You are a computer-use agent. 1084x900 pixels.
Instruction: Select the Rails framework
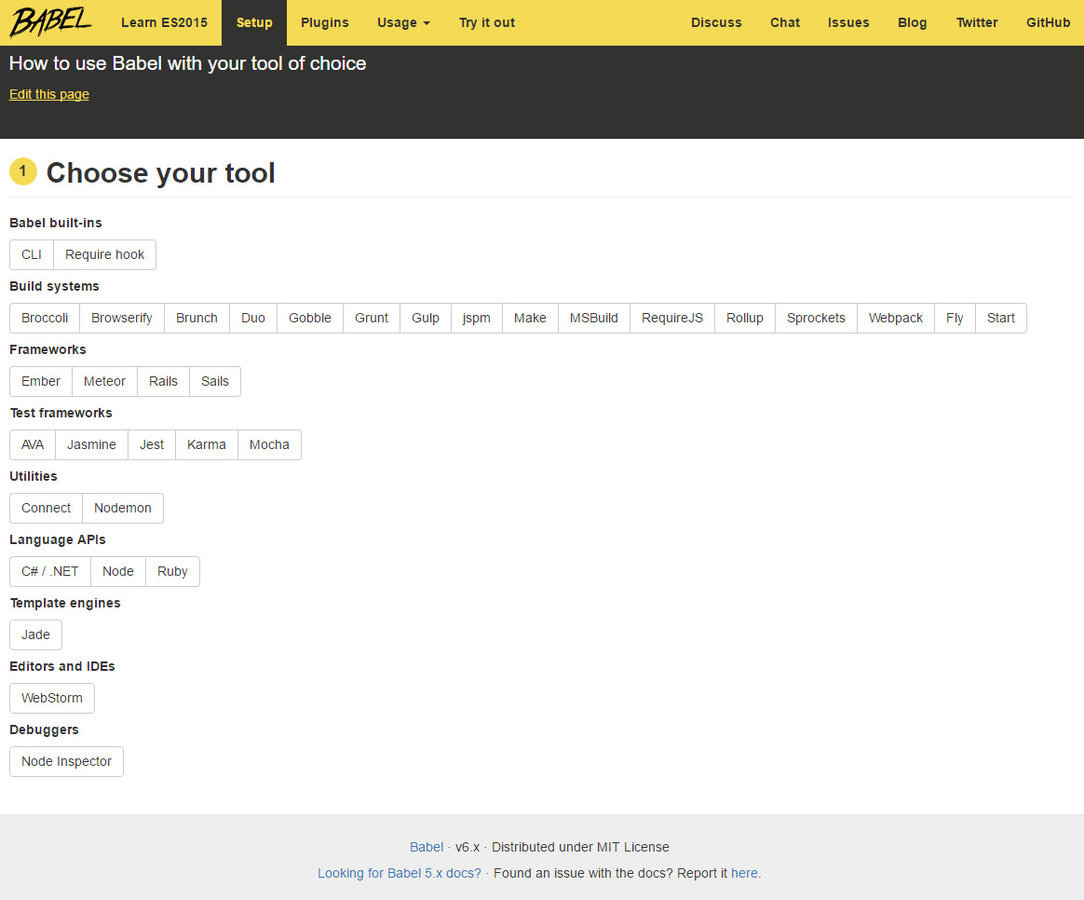(163, 382)
